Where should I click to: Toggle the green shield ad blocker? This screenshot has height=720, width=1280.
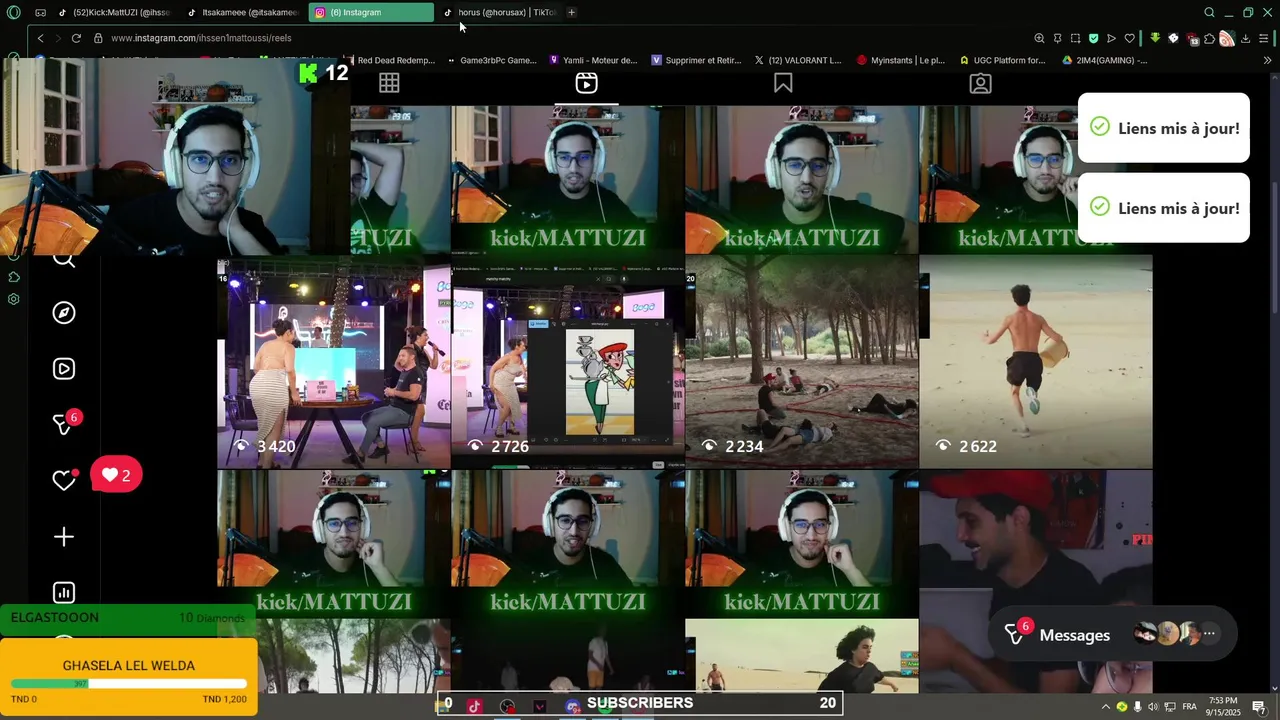coord(1093,38)
